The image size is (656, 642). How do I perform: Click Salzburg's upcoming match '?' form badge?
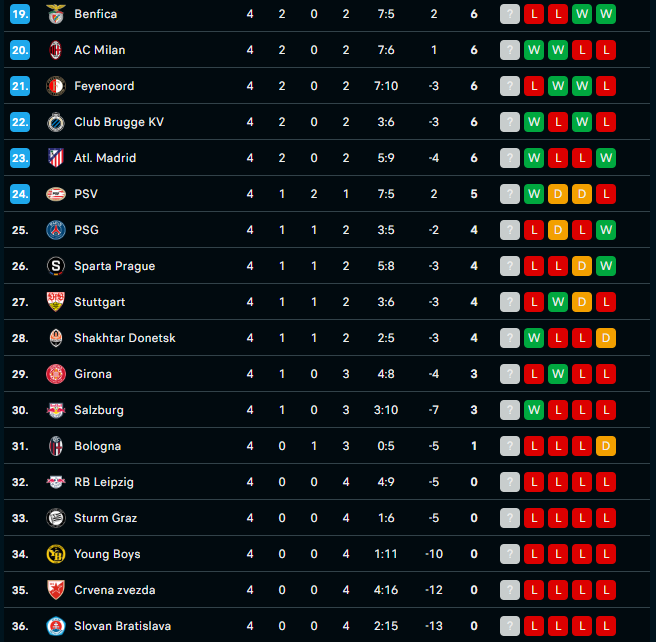[510, 410]
